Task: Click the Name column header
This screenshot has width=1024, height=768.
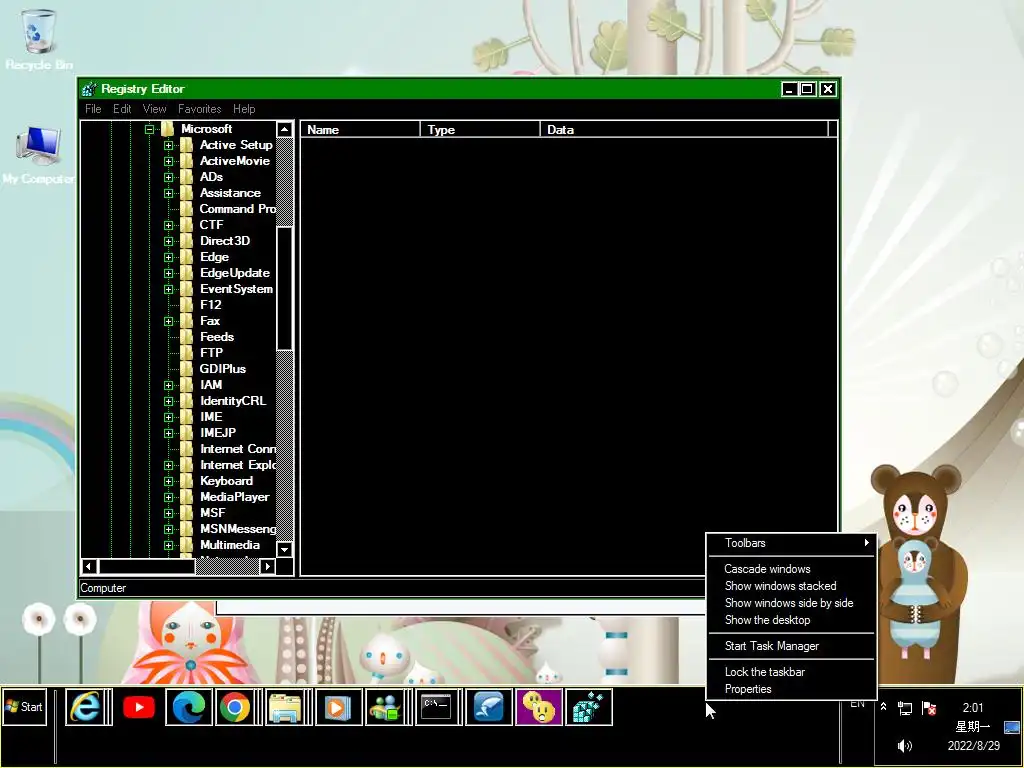Action: [x=360, y=129]
